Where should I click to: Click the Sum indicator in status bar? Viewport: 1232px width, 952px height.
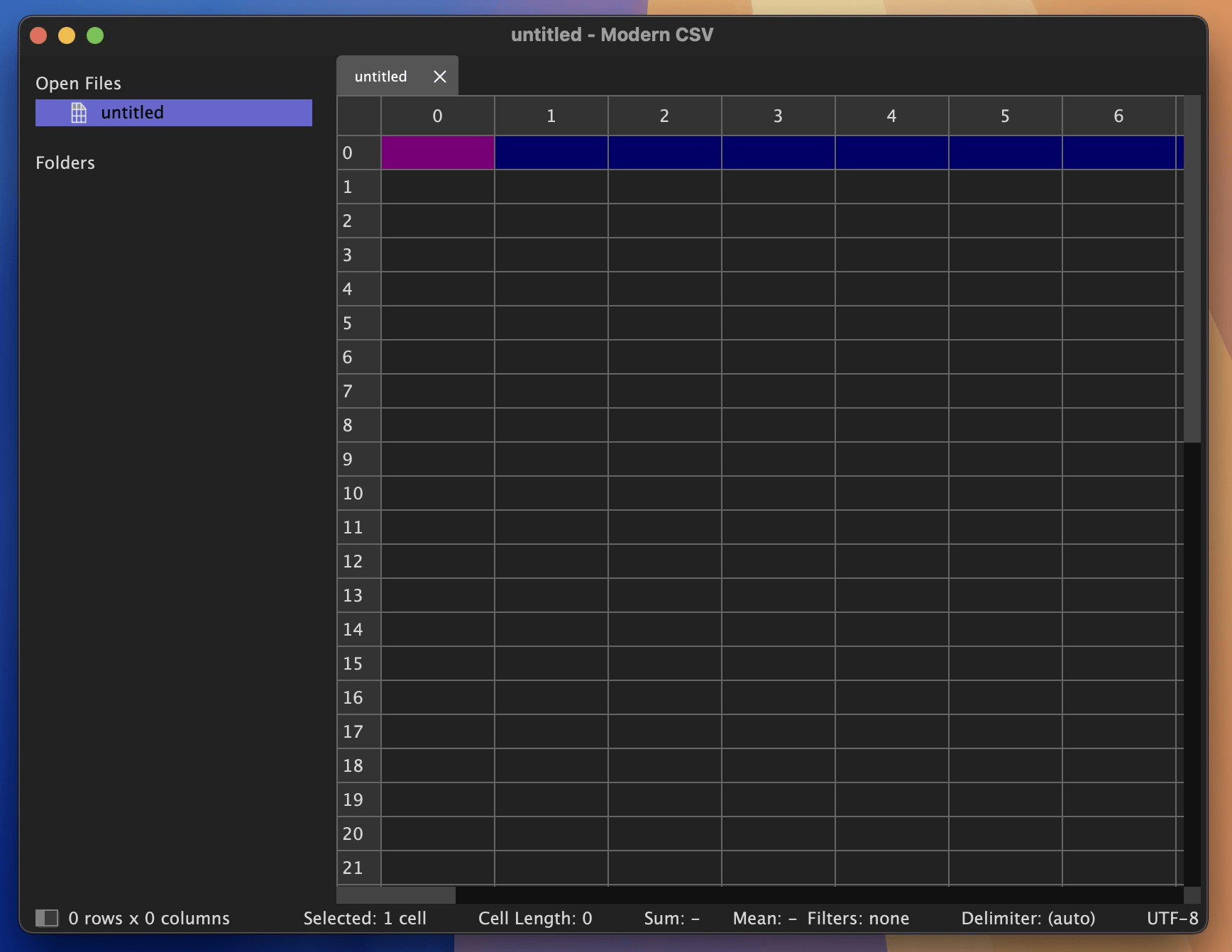click(671, 918)
